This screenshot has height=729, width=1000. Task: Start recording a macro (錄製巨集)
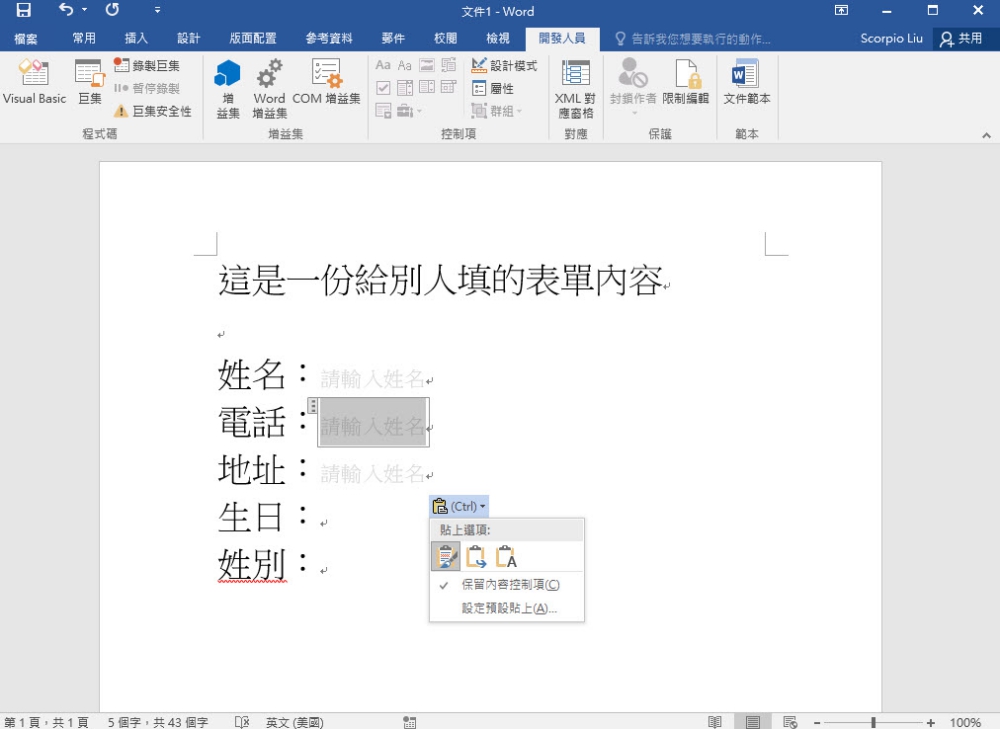(147, 65)
